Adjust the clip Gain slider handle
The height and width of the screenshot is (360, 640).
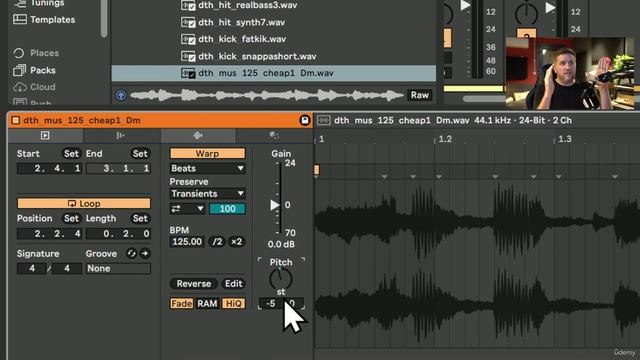(x=275, y=205)
